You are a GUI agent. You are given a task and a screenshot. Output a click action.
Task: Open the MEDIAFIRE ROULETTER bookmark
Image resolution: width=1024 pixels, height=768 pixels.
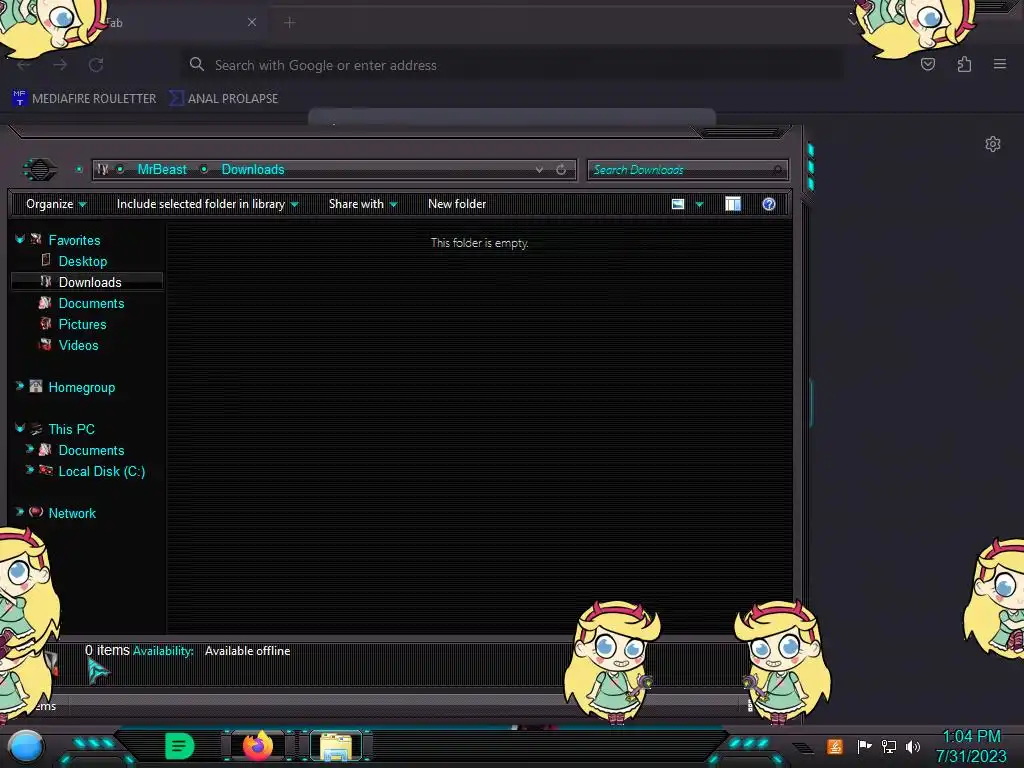pyautogui.click(x=84, y=99)
